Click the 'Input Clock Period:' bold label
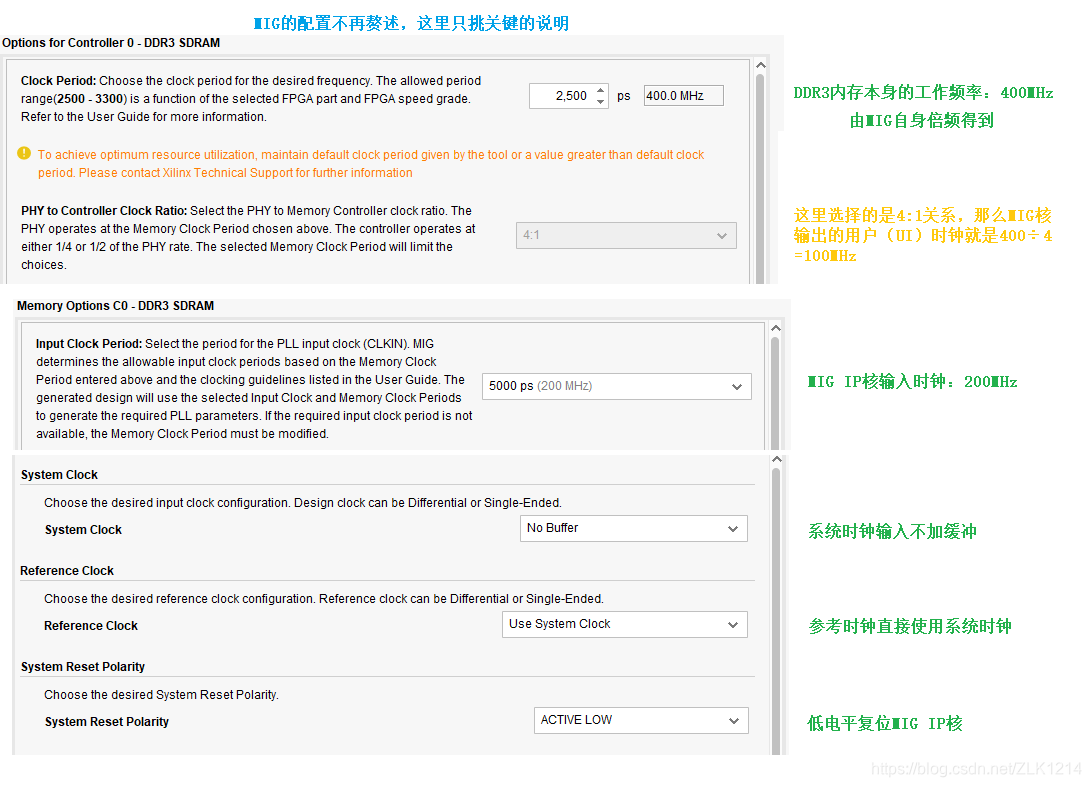Screen dimensions: 1091x787 (89, 344)
